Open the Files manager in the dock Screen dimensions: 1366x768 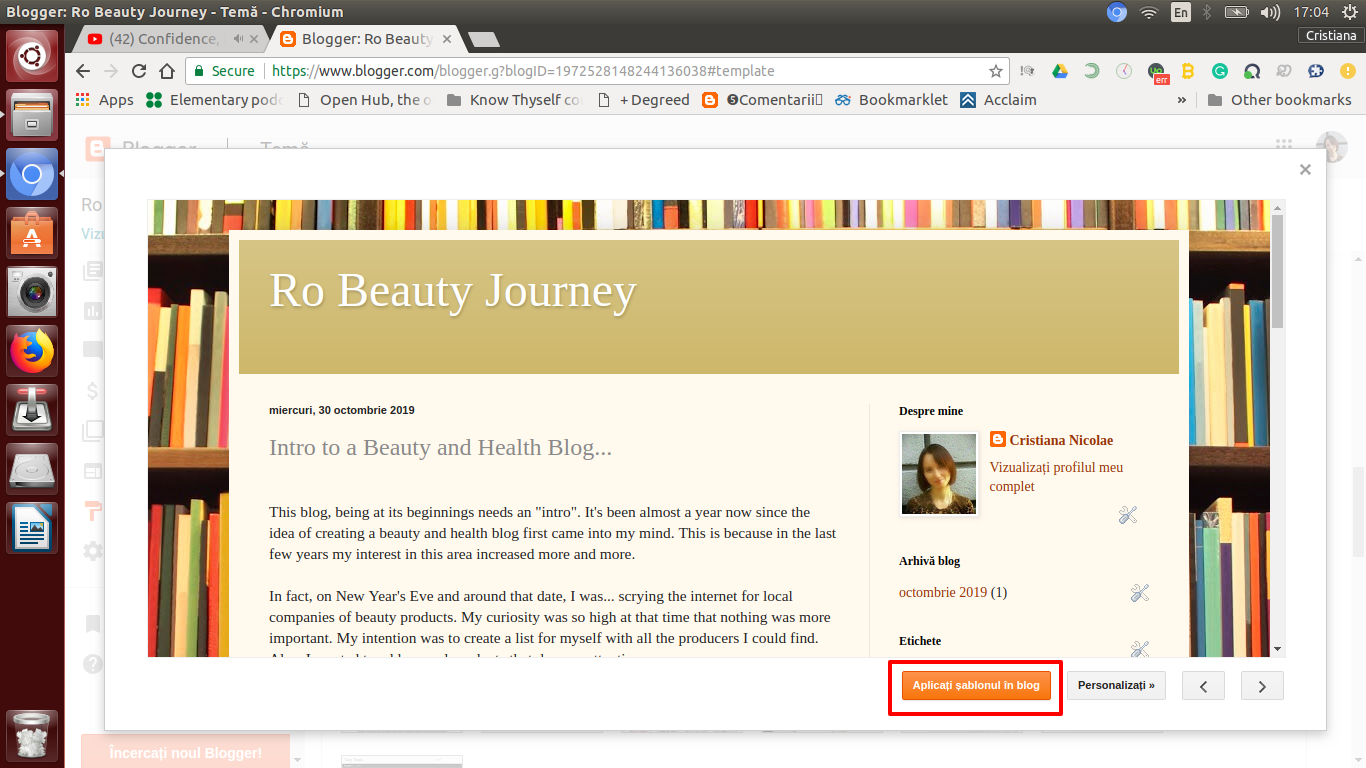point(32,114)
